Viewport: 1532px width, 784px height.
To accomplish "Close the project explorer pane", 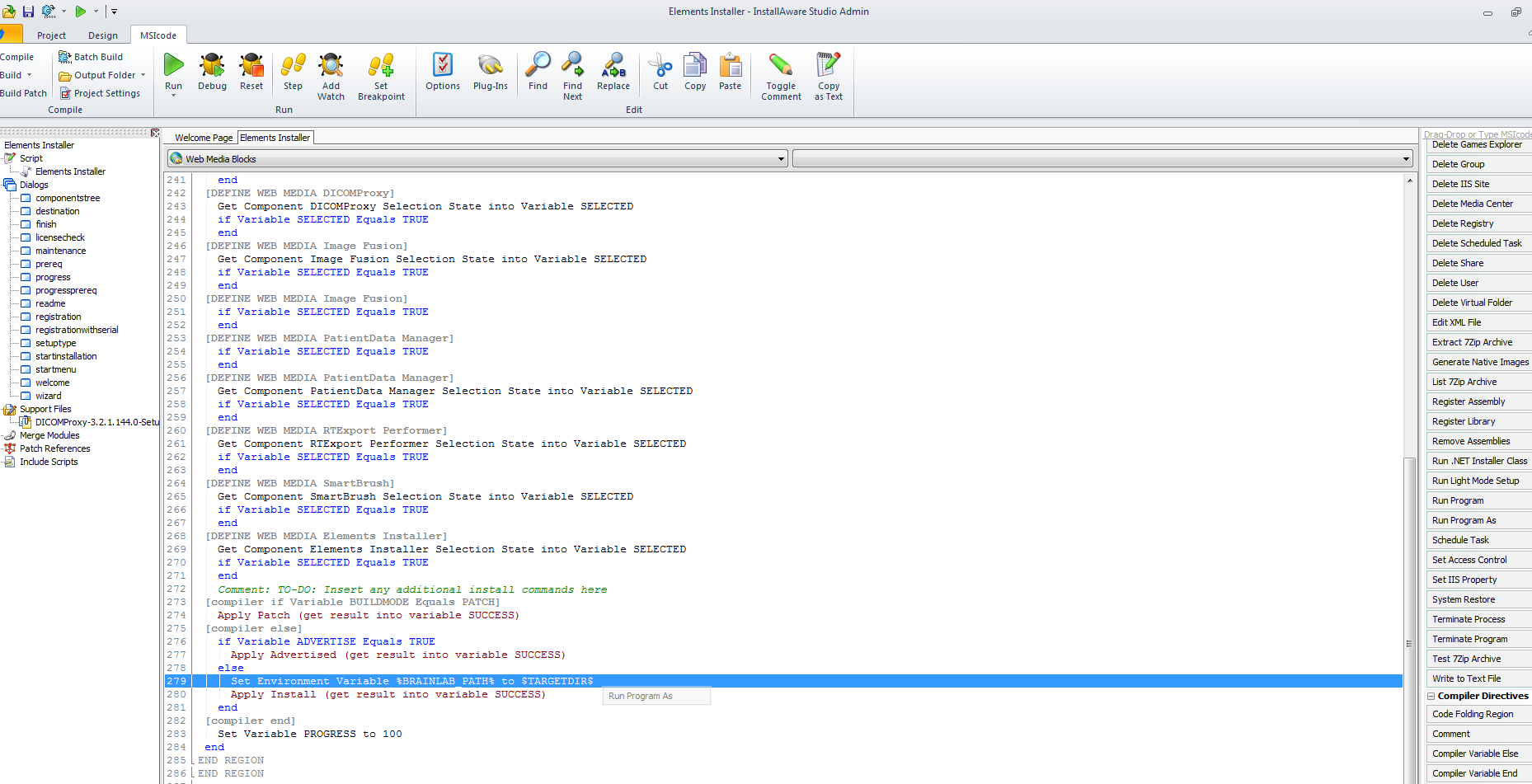I will 155,133.
